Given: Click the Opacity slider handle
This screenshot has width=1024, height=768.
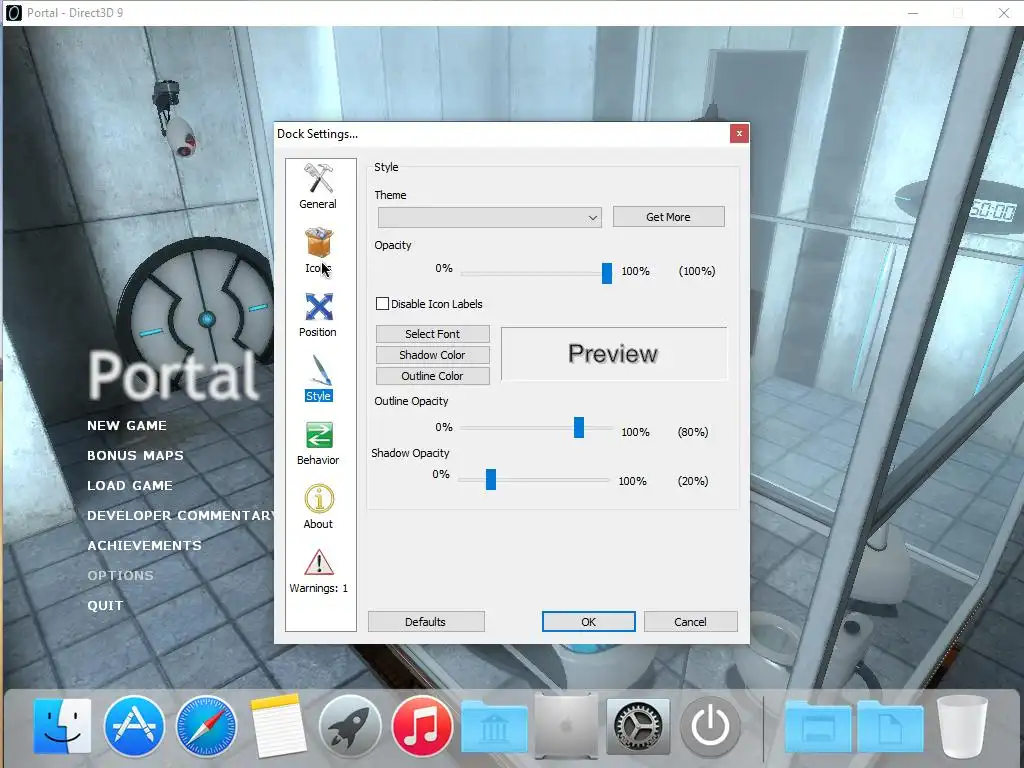Looking at the screenshot, I should pos(607,273).
